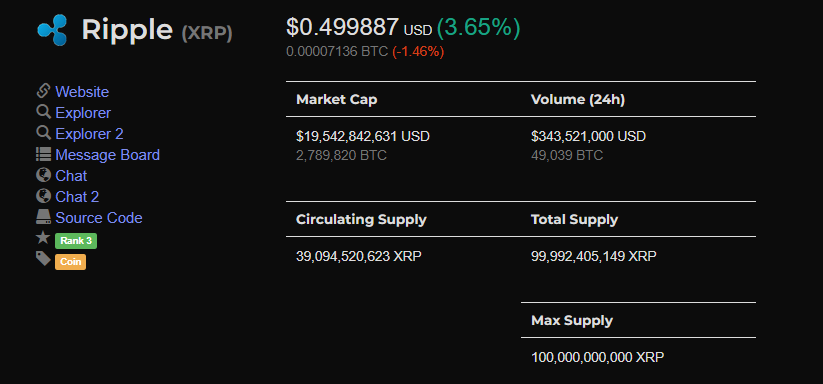
Task: Click the tag icon next to Coin
Action: pos(43,258)
